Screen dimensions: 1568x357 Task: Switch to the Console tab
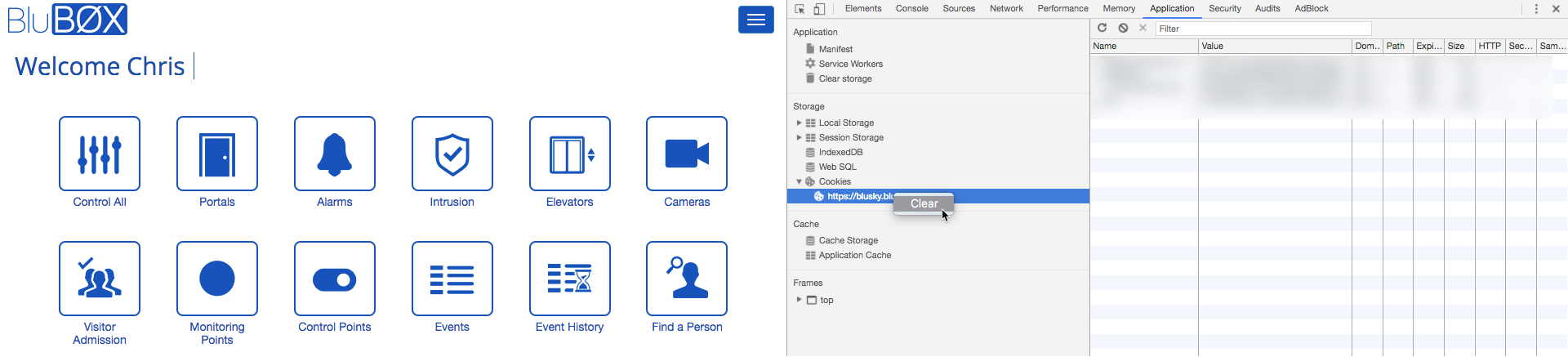click(x=911, y=8)
